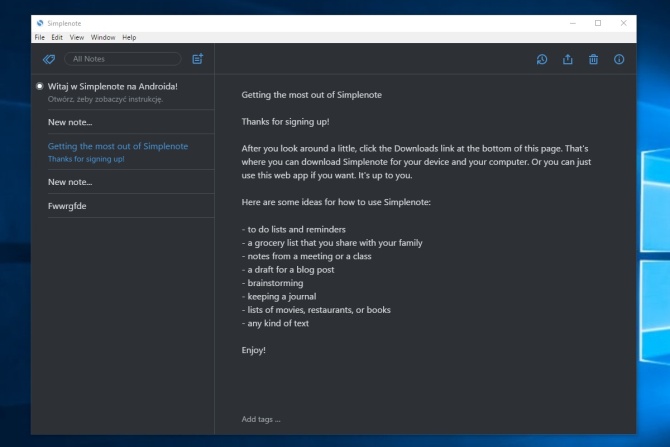670x447 pixels.
Task: Open the Help menu
Action: point(129,37)
